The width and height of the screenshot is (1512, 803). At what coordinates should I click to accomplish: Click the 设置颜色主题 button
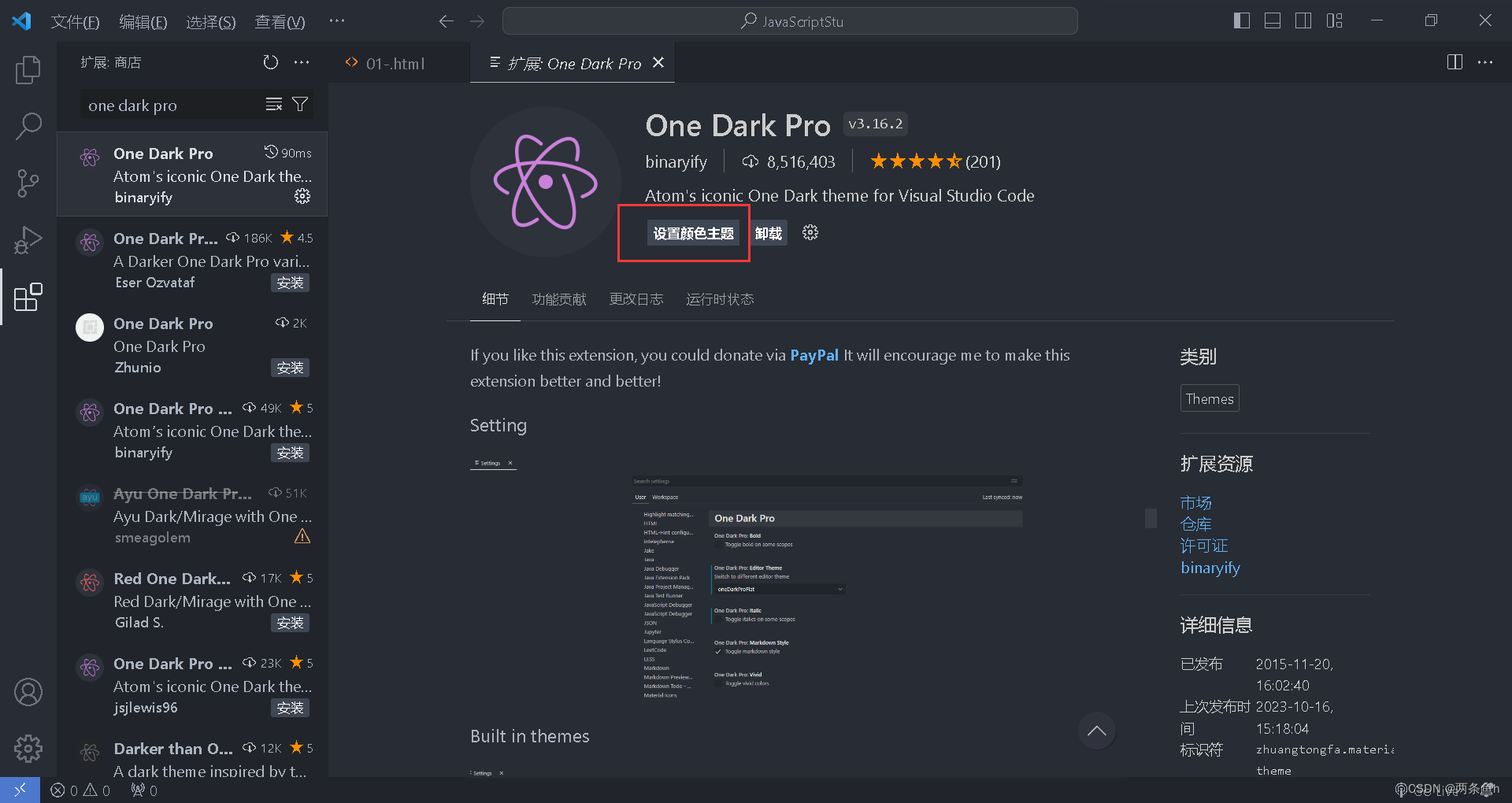tap(693, 233)
